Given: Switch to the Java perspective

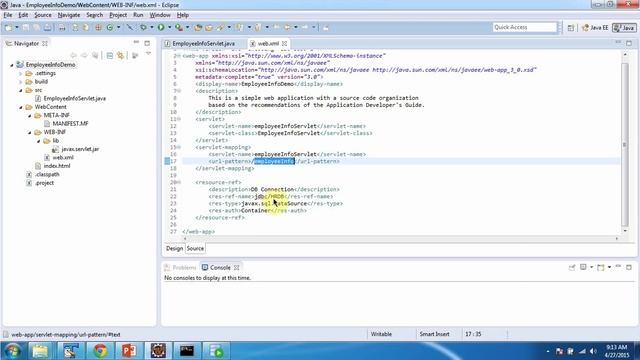Looking at the screenshot, I should pos(624,27).
